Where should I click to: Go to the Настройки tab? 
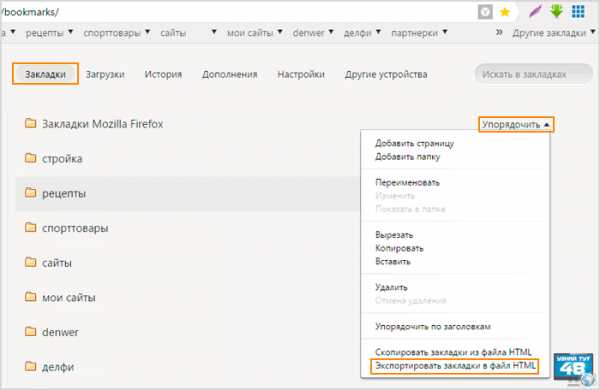pos(301,74)
